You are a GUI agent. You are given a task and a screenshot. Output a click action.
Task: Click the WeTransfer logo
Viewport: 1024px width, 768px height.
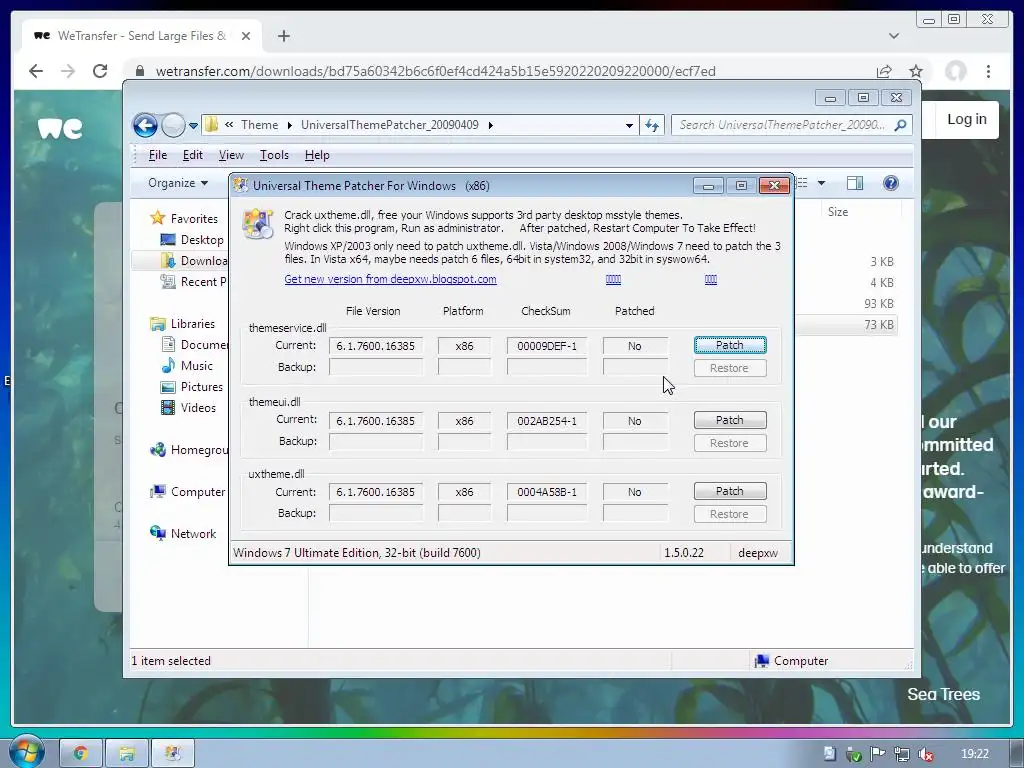click(60, 128)
